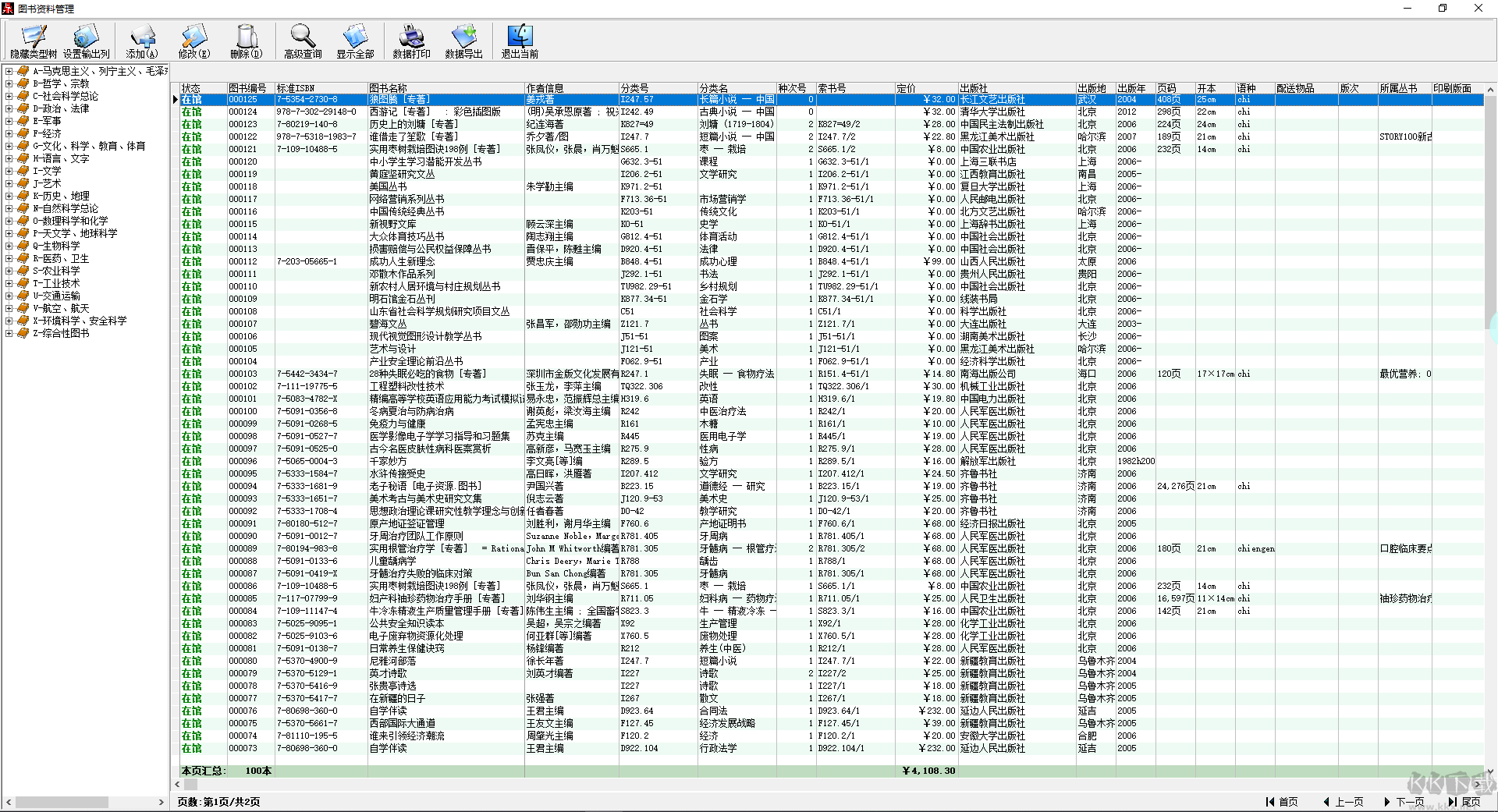Select the K-历史、地理 category
Image resolution: width=1498 pixels, height=812 pixels.
click(x=61, y=196)
